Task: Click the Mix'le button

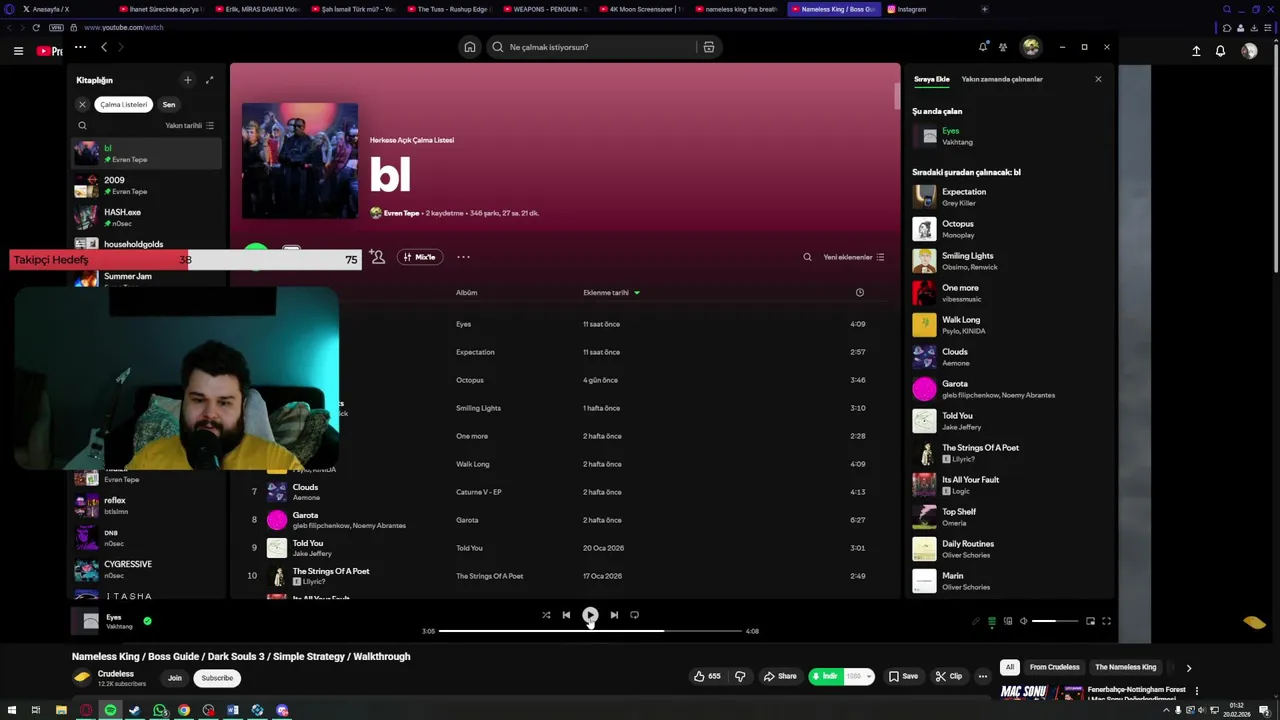Action: (420, 257)
